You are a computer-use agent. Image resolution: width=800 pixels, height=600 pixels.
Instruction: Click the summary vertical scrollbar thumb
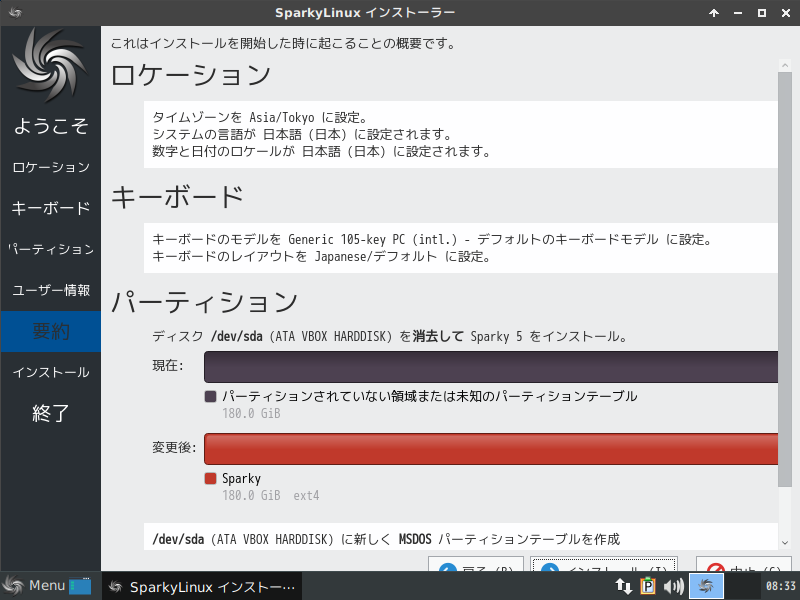click(785, 279)
